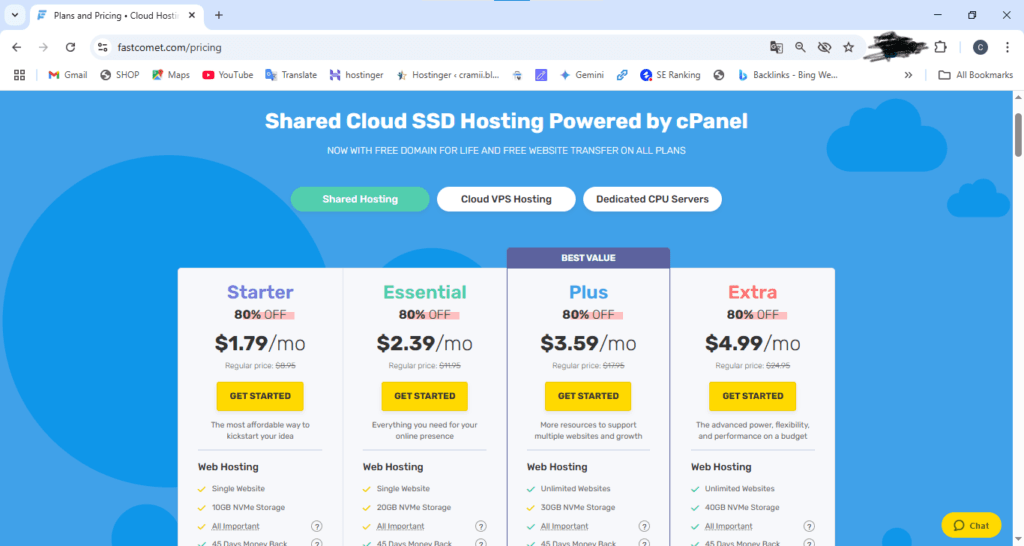Show more bookmarks with double chevron
This screenshot has width=1024, height=546.
click(x=908, y=75)
